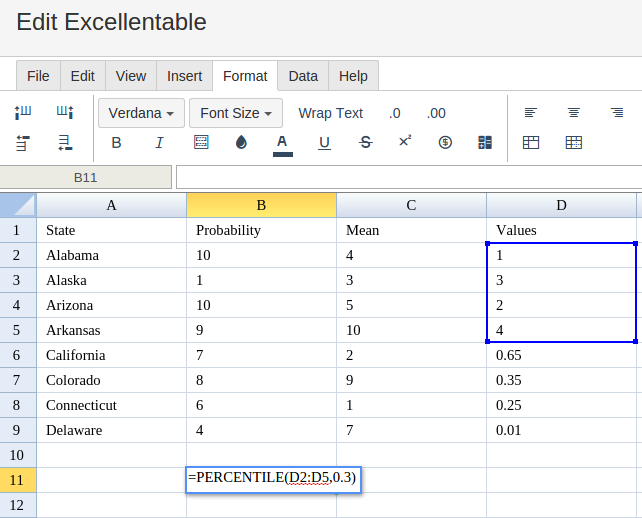Image resolution: width=642 pixels, height=518 pixels.
Task: Click the decrease decimal .0 button
Action: click(x=395, y=113)
